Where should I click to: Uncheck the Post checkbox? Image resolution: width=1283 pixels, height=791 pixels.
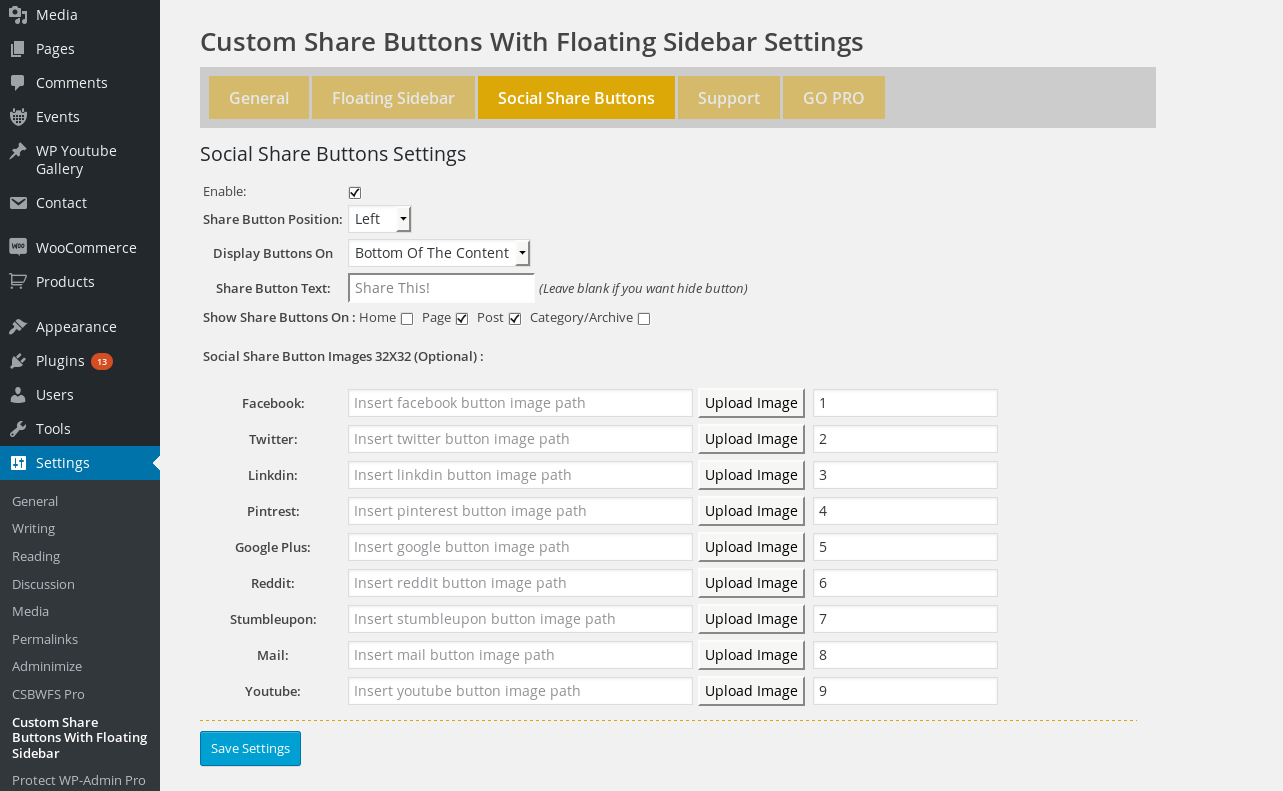coord(515,319)
